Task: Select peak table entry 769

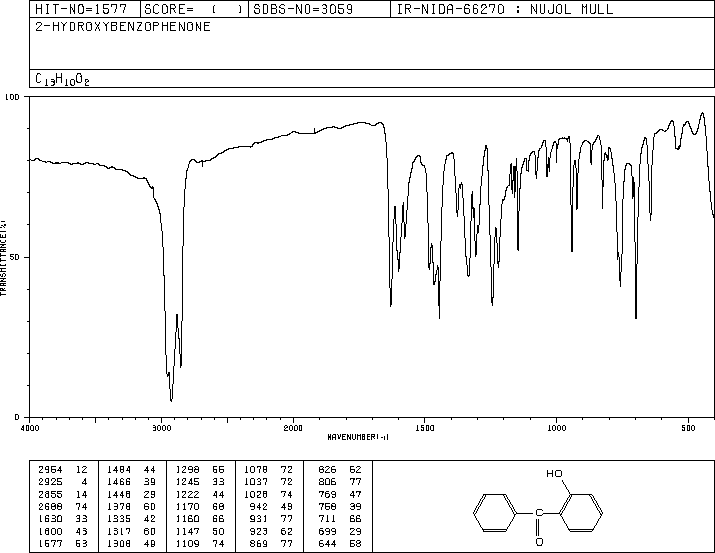Action: (327, 494)
